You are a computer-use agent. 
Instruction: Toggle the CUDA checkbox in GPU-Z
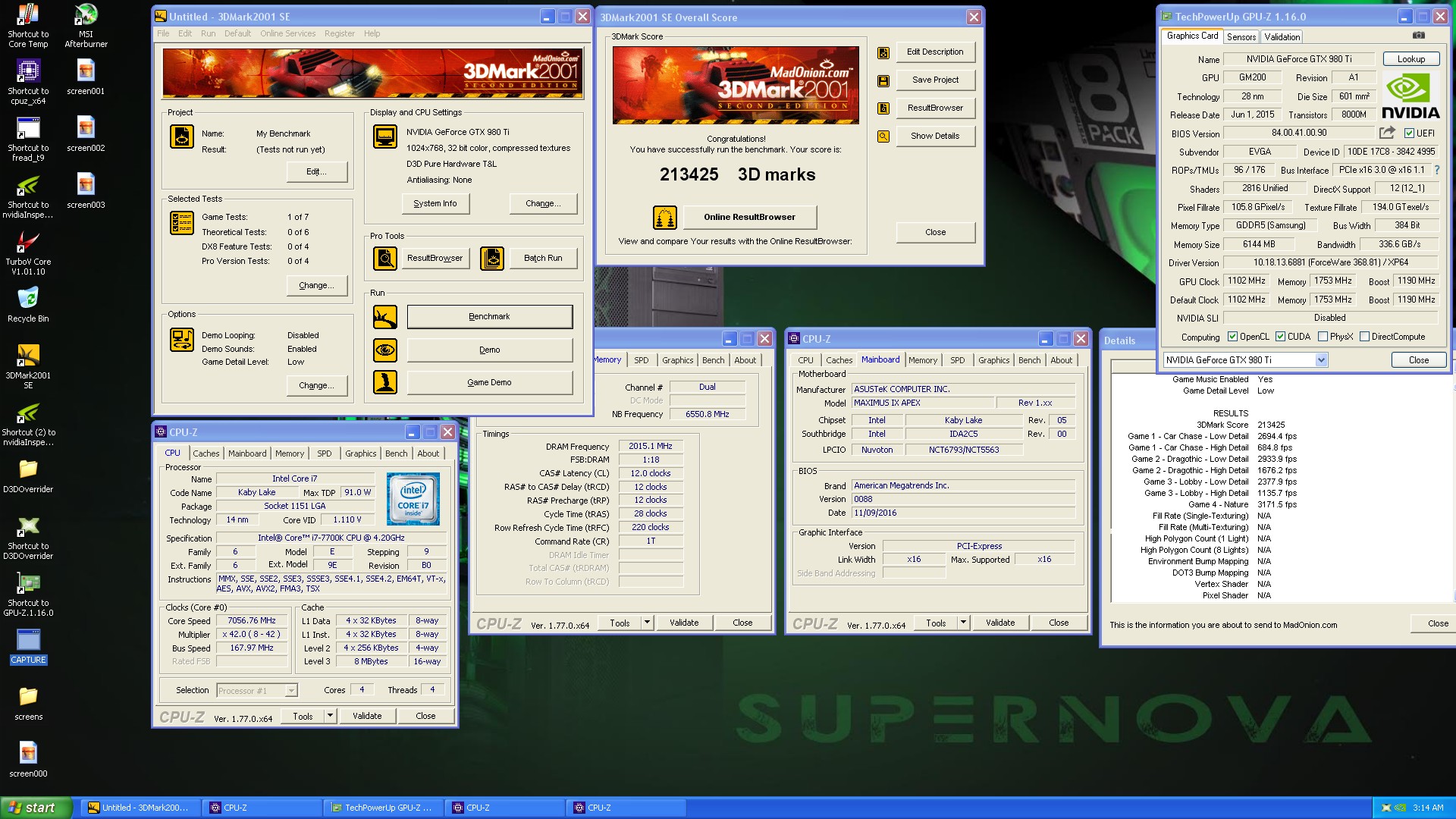[x=1280, y=337]
